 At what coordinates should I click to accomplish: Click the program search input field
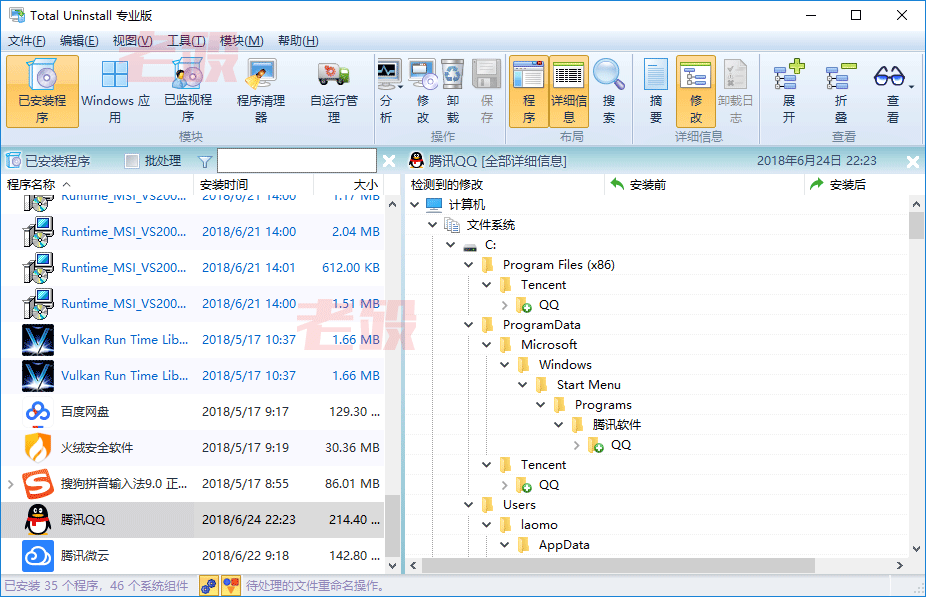296,161
